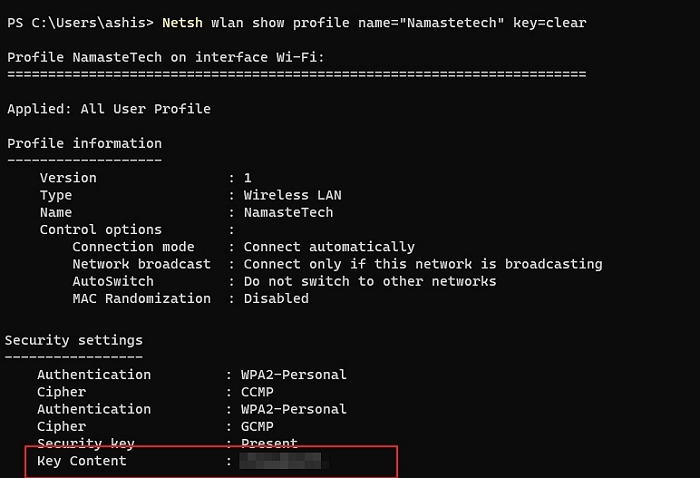
Task: Click the "Do not switch to other networks" text
Action: (x=369, y=281)
